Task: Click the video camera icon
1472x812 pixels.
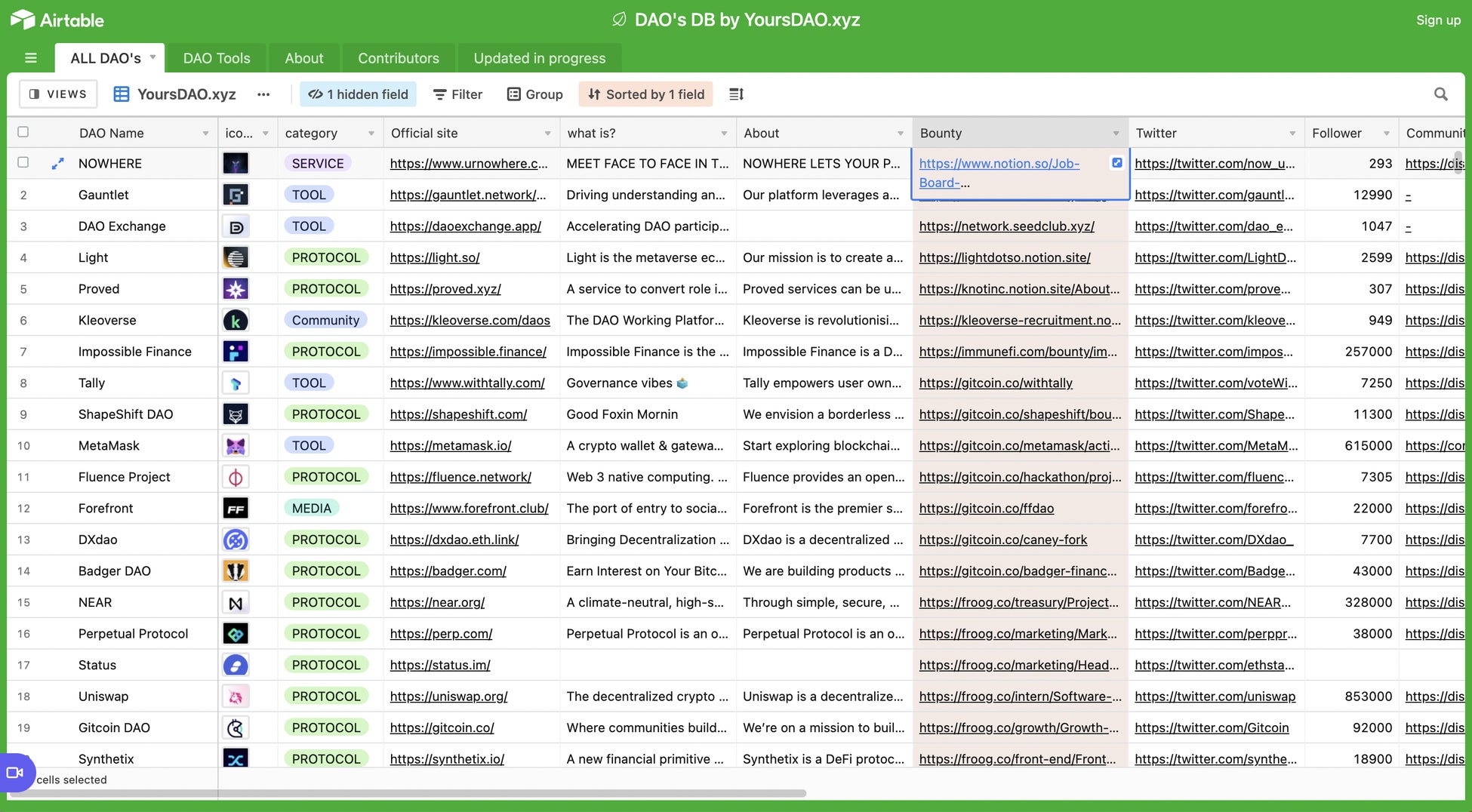Action: coord(15,773)
